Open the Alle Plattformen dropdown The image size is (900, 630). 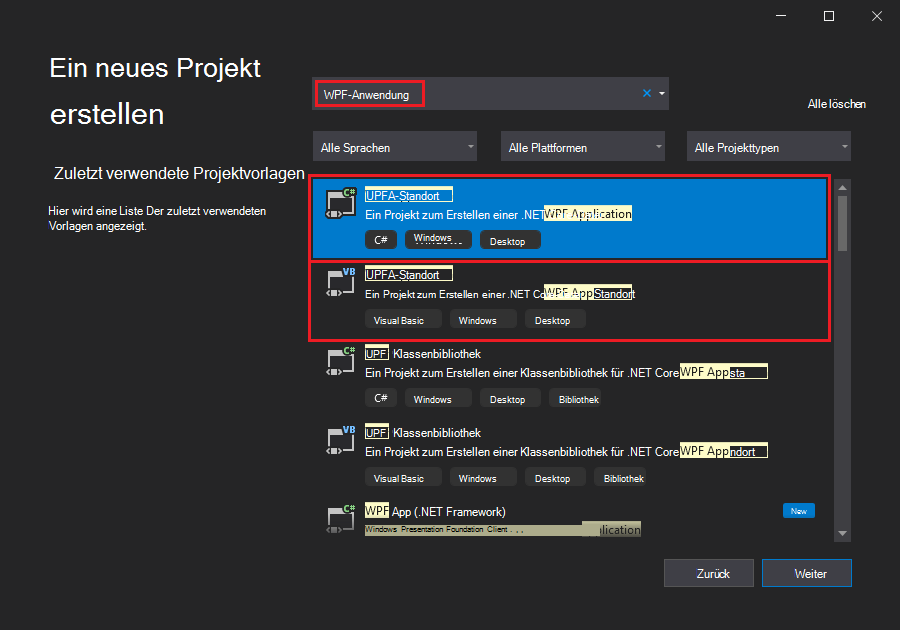click(583, 147)
